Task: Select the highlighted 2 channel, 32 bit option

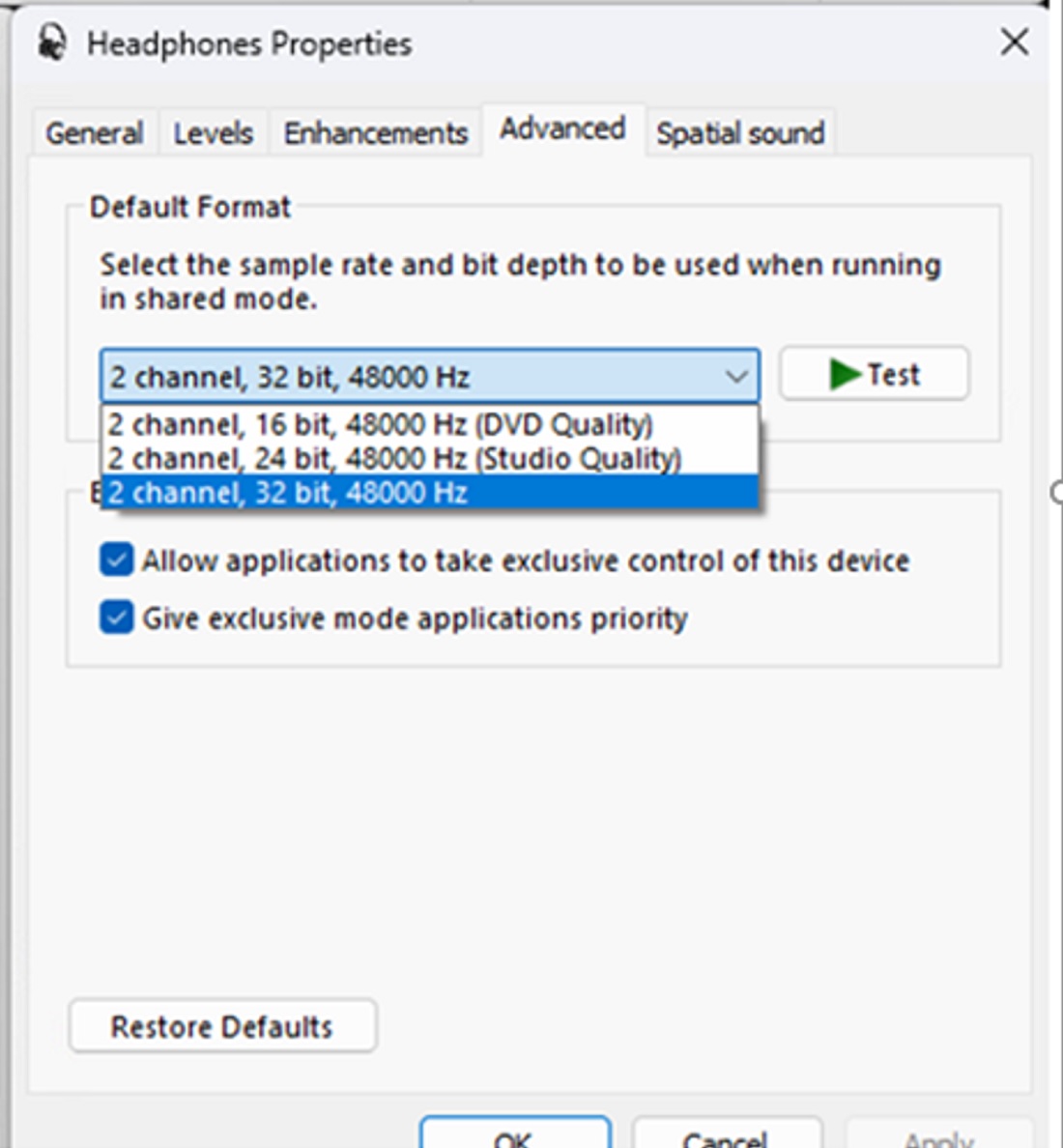Action: coord(288,493)
